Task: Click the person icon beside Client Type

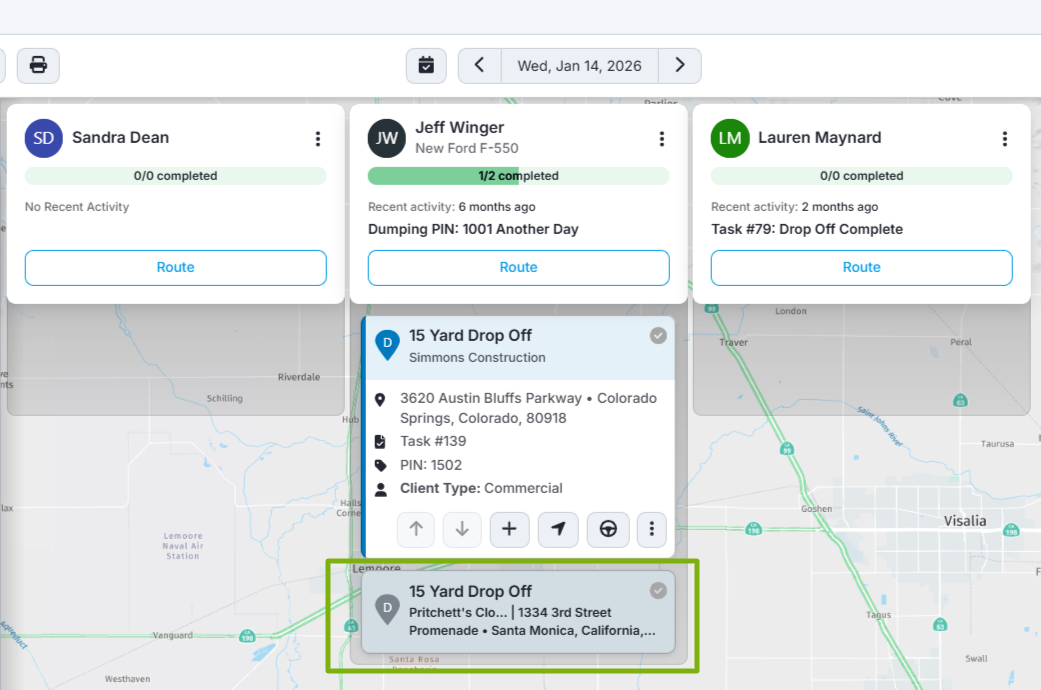Action: [381, 489]
